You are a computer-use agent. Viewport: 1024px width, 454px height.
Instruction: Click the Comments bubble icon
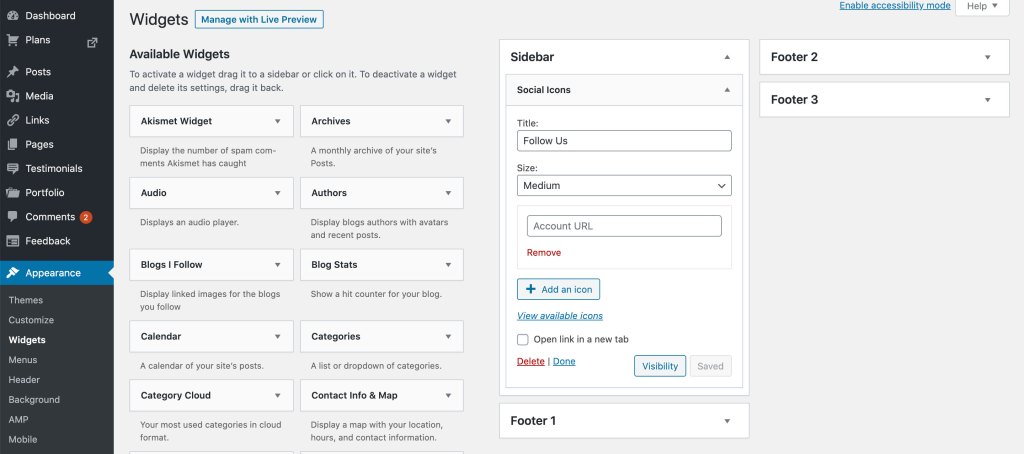[12, 217]
